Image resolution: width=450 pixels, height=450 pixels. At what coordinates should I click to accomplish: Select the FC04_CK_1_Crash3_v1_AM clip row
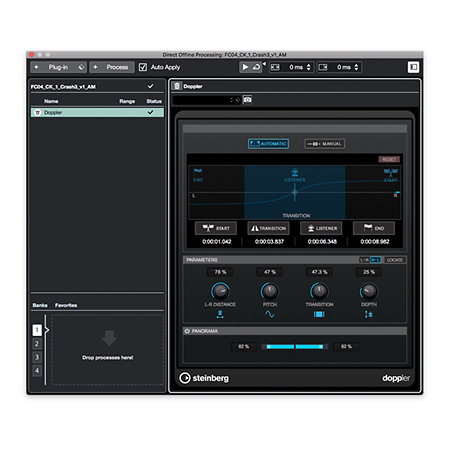[x=97, y=87]
